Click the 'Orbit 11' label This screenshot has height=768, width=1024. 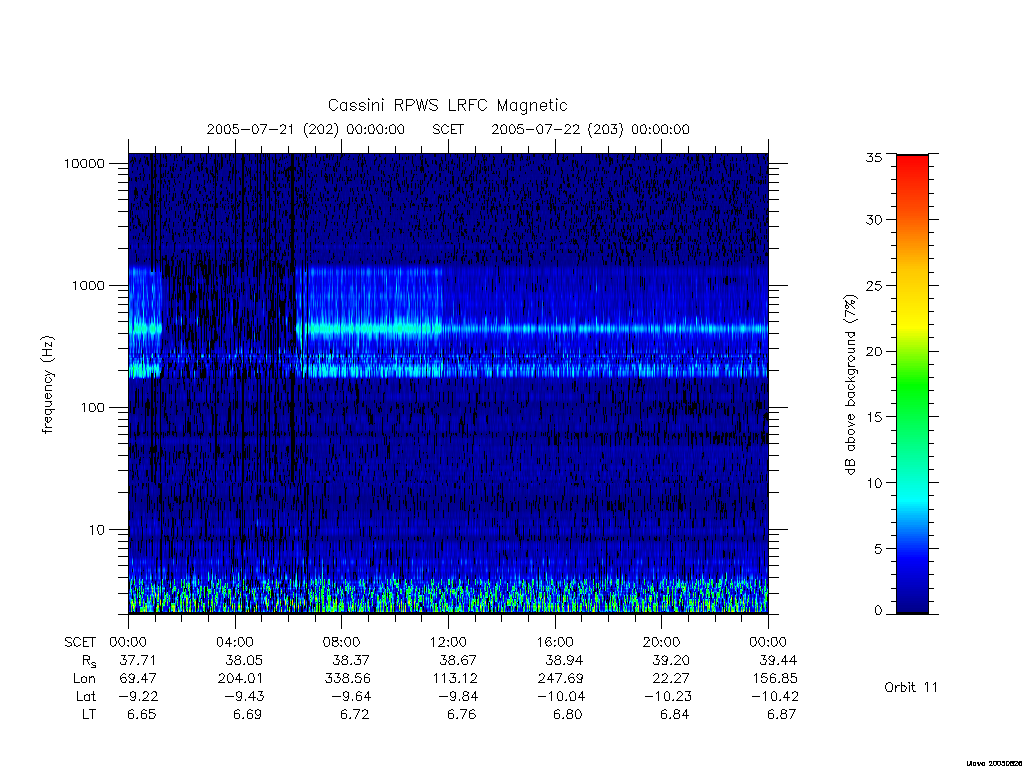pos(911,687)
